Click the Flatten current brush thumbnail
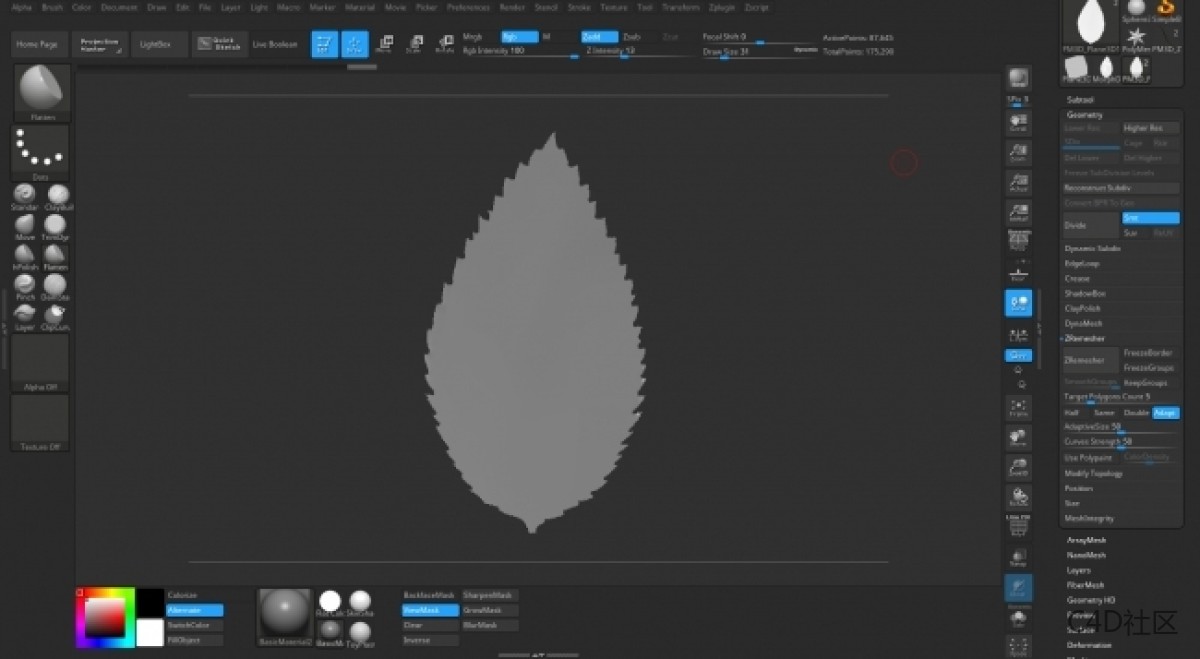 [x=42, y=92]
